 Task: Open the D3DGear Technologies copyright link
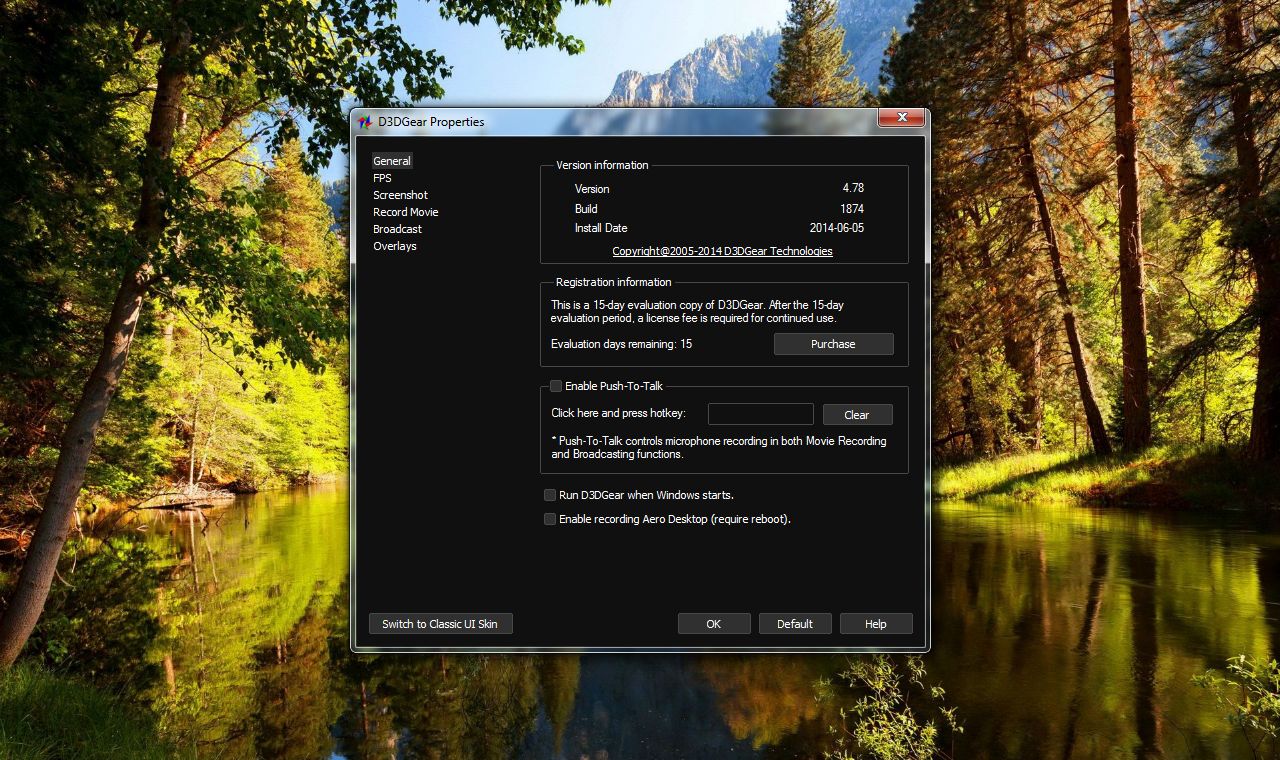722,251
